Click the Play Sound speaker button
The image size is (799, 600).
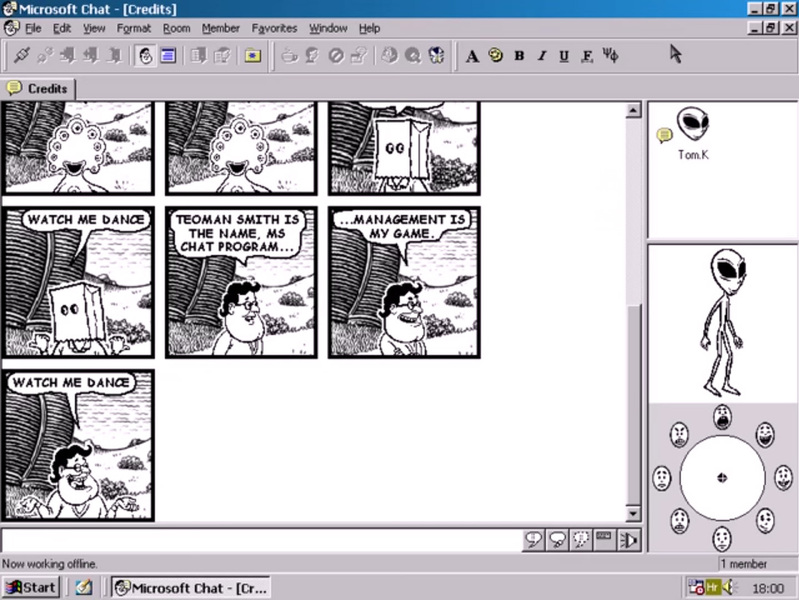tap(628, 540)
